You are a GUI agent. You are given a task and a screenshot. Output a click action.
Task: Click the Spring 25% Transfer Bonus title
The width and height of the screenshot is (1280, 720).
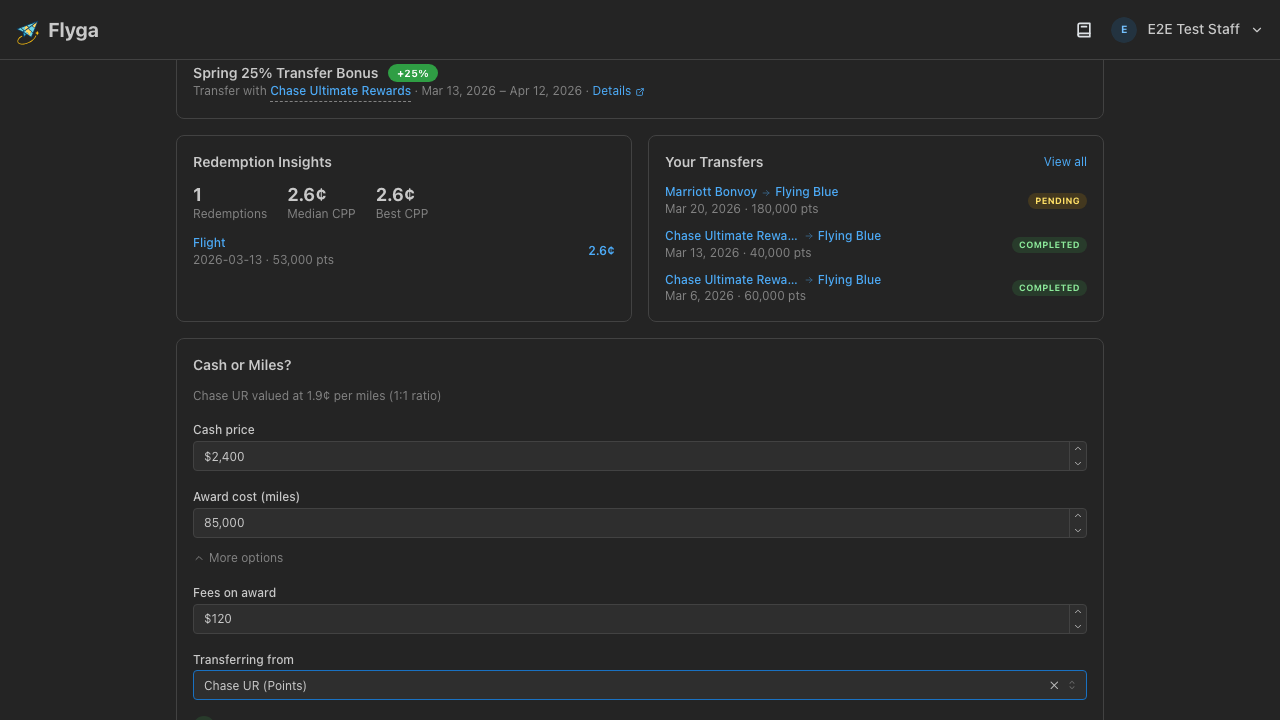(x=285, y=73)
